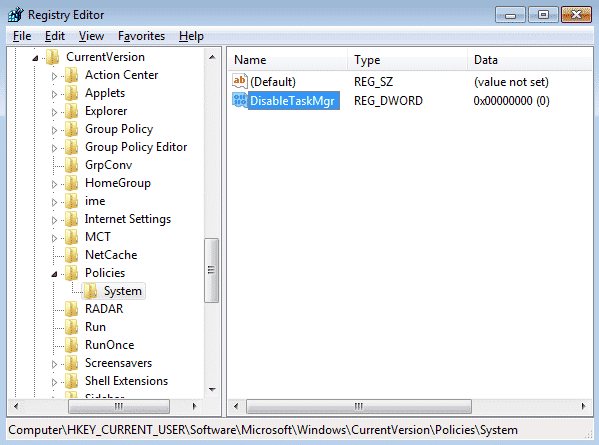The width and height of the screenshot is (599, 445).
Task: Open the Favorites menu
Action: click(141, 36)
